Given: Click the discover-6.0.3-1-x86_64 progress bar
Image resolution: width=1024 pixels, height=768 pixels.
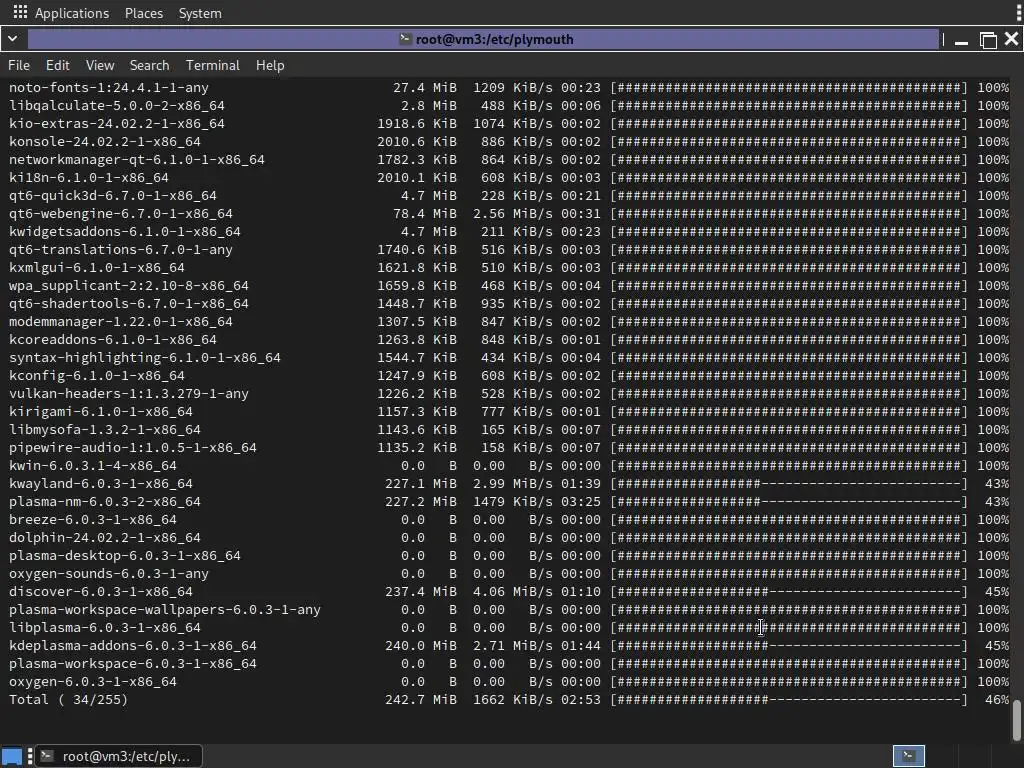Looking at the screenshot, I should pos(789,592).
